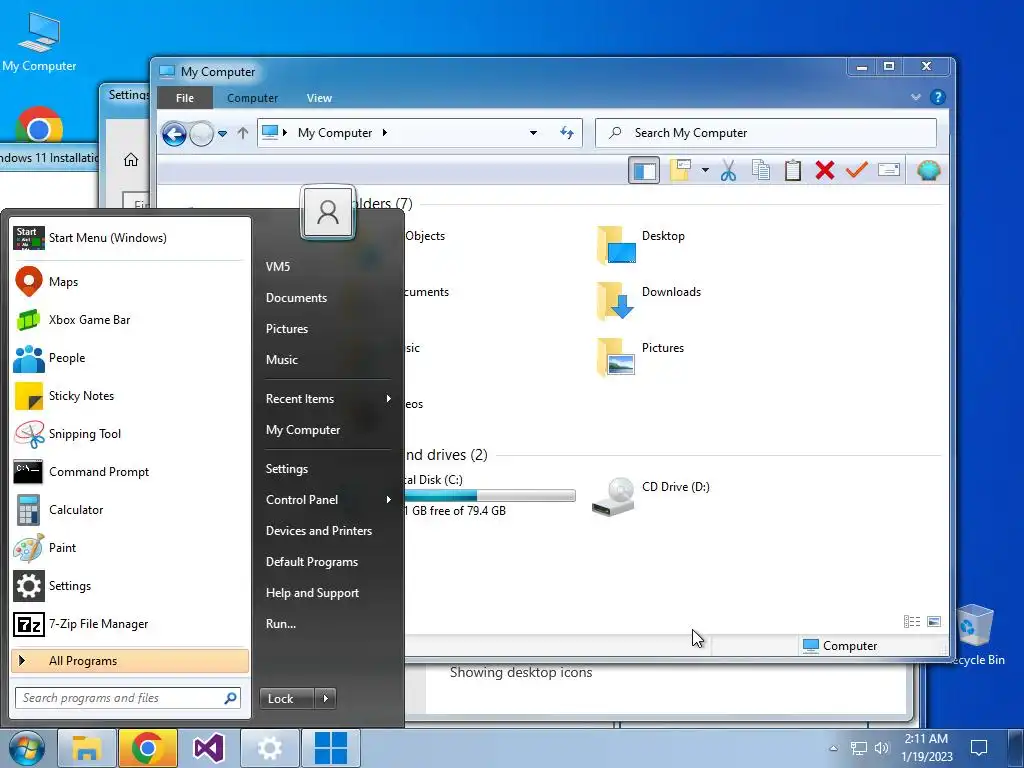Open the View ribbon tab

pyautogui.click(x=319, y=98)
